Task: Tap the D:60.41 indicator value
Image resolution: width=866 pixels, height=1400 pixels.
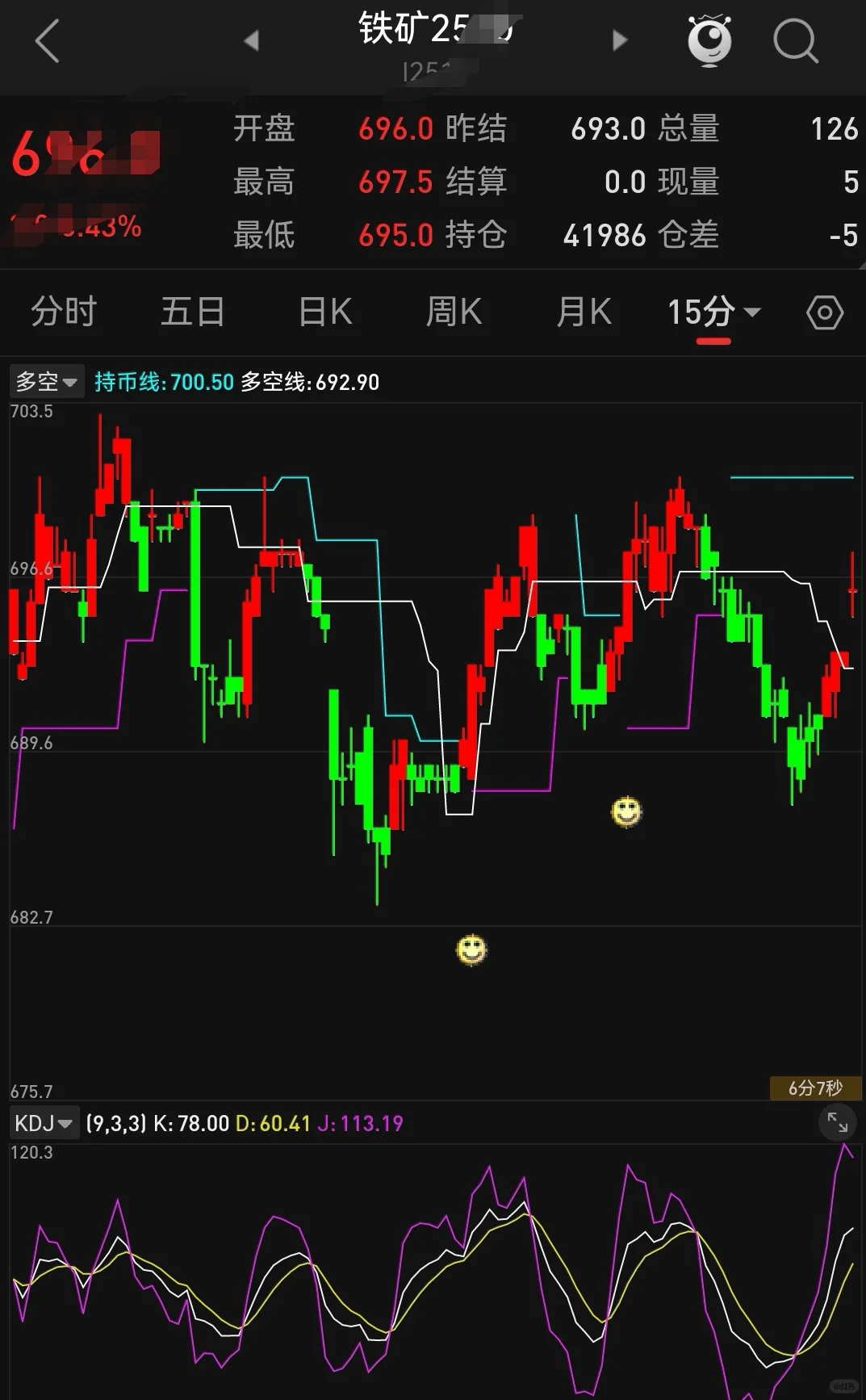Action: pos(273,1123)
